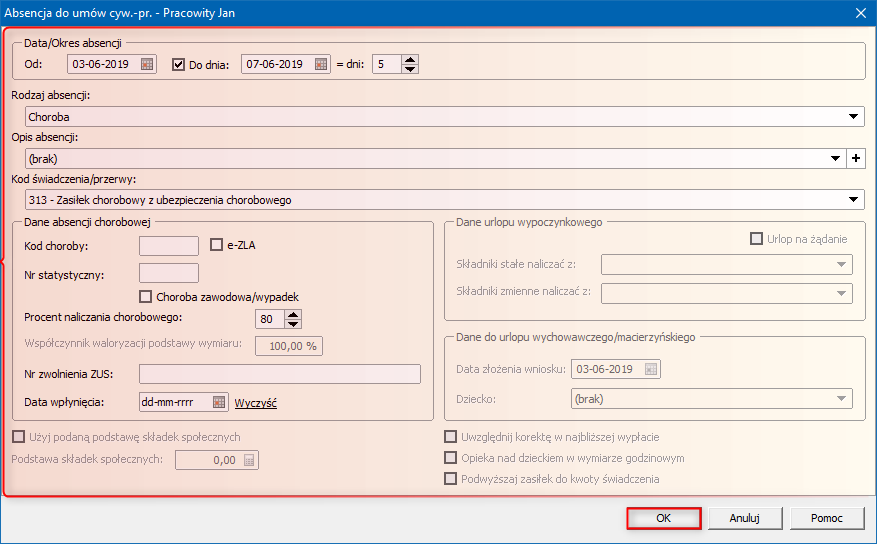
Task: Click the dni number field
Action: click(x=386, y=64)
